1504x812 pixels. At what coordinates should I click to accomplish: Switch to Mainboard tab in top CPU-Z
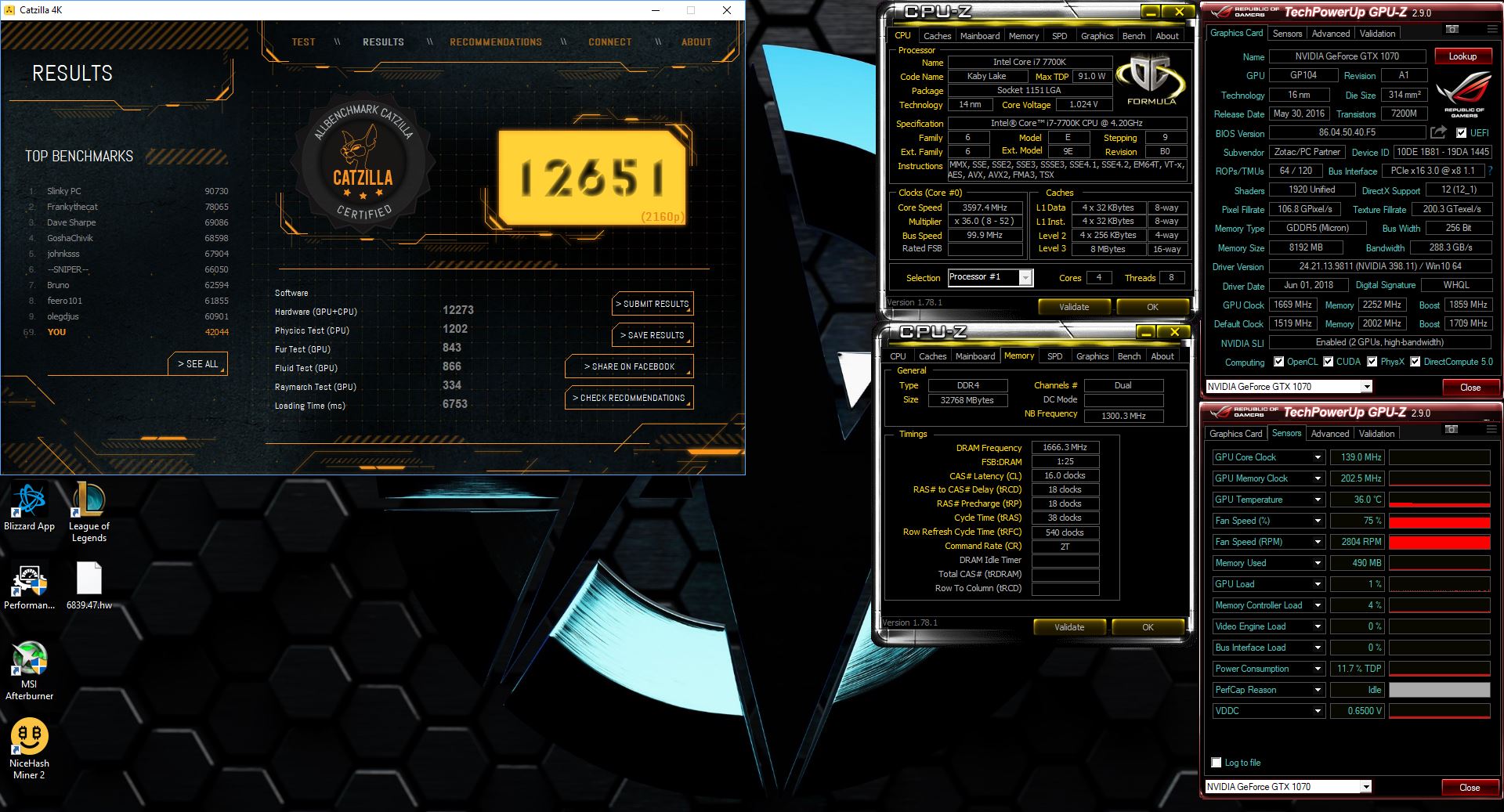(x=980, y=36)
